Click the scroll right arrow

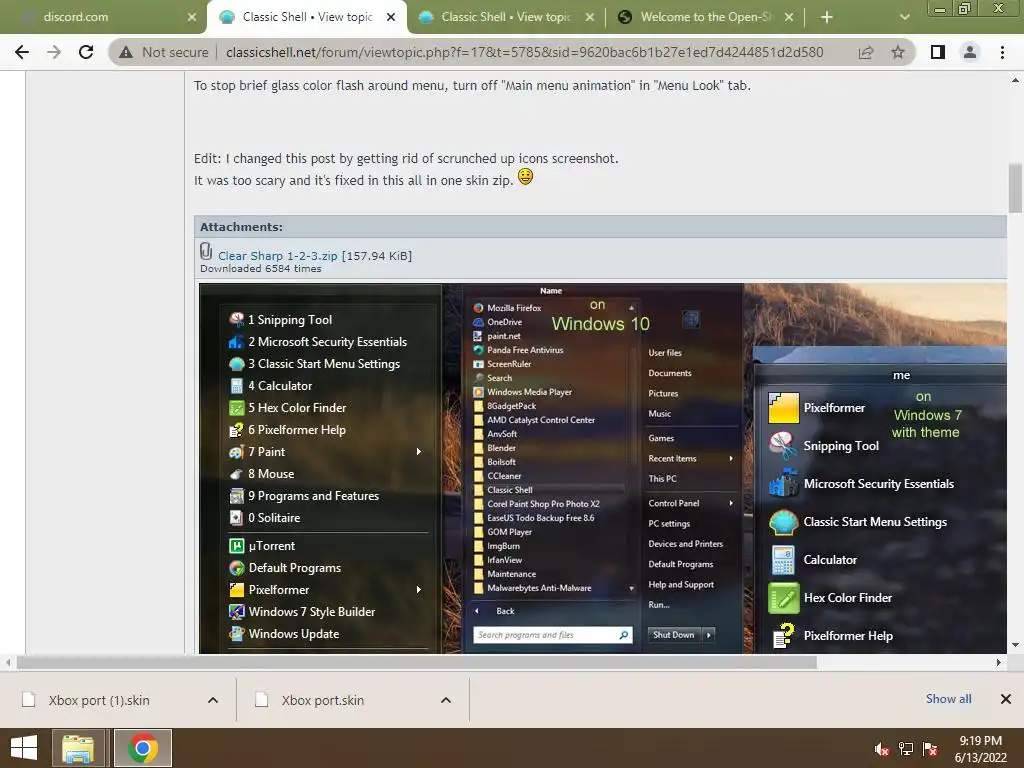(999, 662)
